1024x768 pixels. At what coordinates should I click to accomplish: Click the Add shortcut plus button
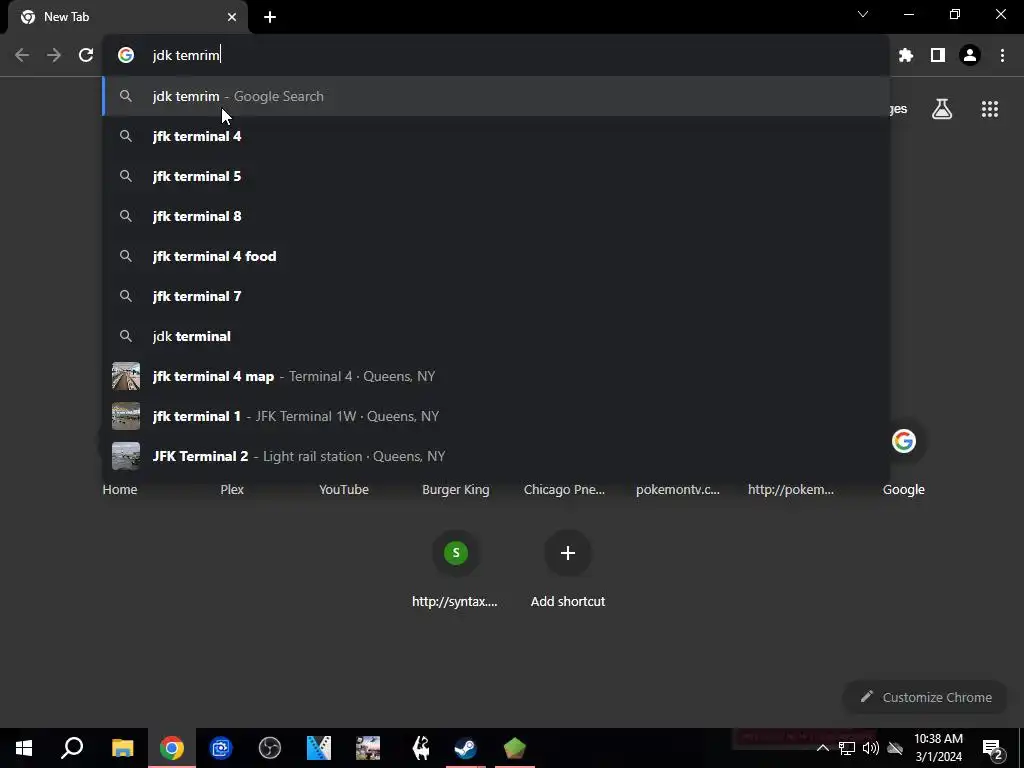coord(568,553)
